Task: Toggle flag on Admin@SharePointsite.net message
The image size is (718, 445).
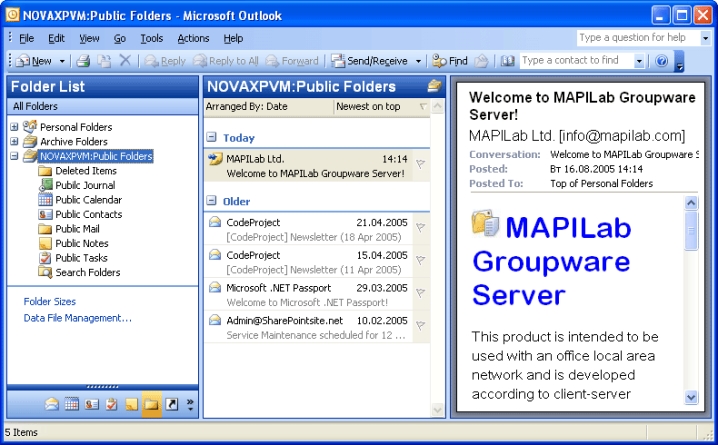Action: click(x=421, y=326)
